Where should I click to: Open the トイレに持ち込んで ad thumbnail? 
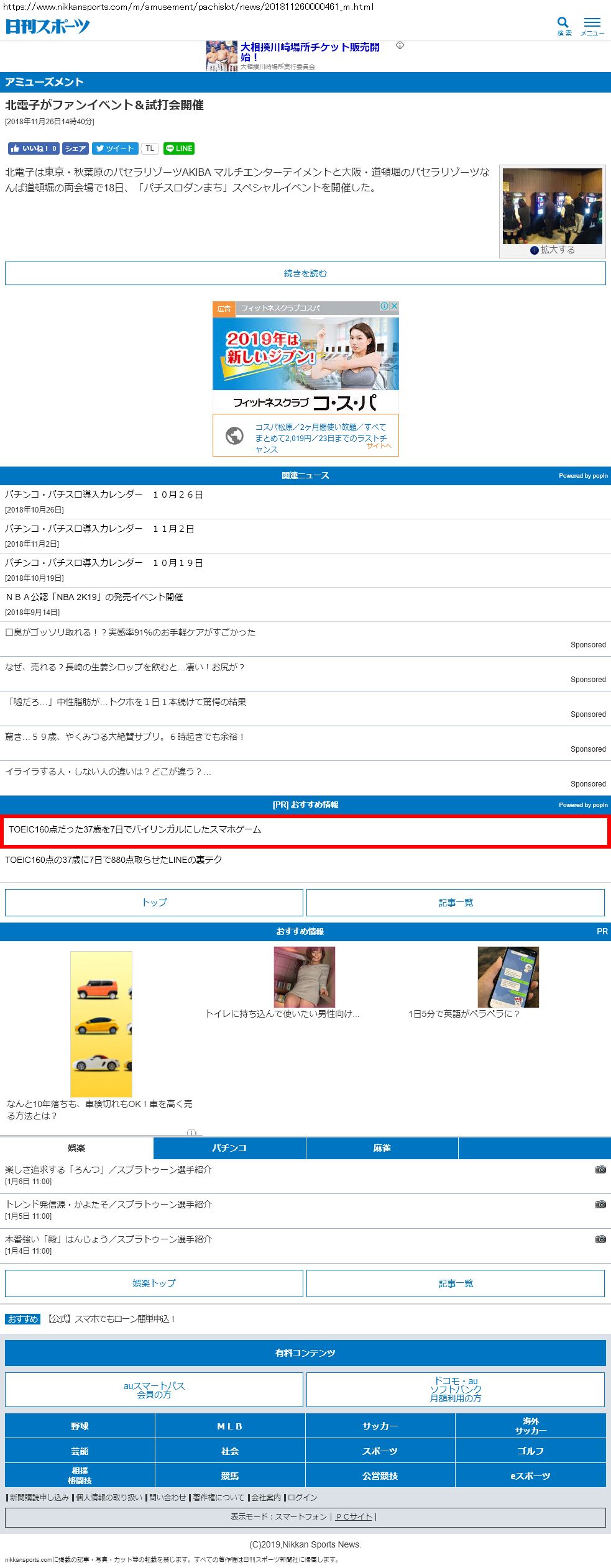tap(305, 977)
